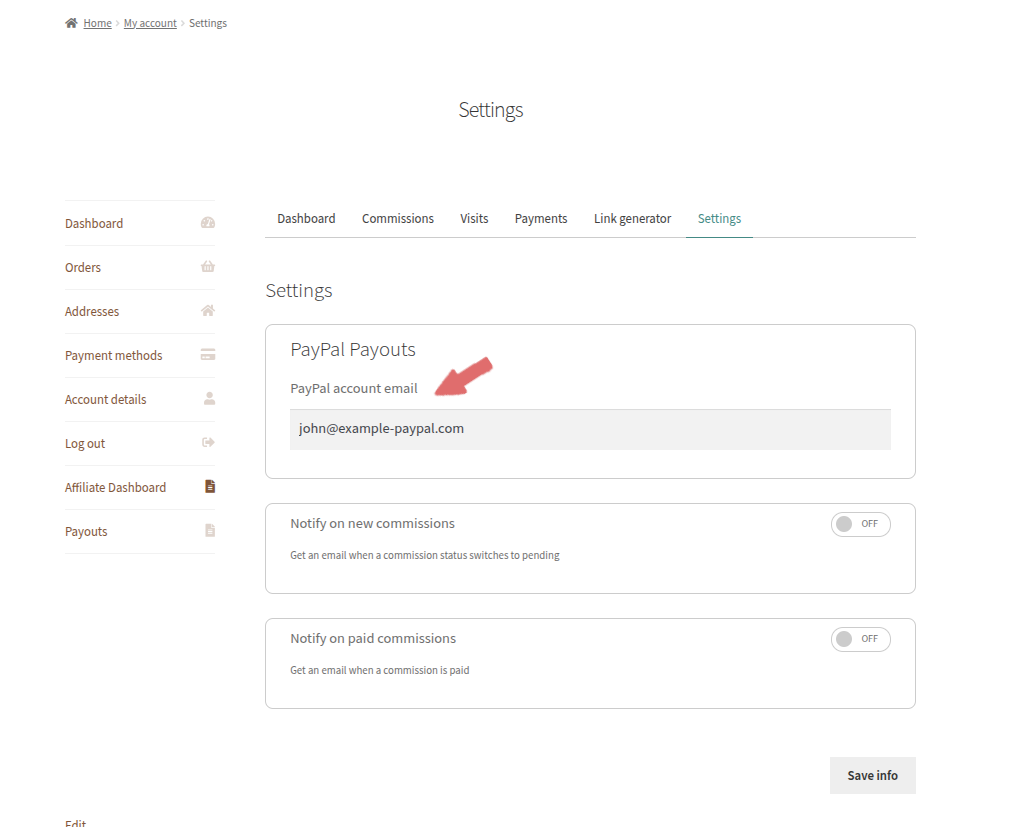Open Payouts in the sidebar menu
The width and height of the screenshot is (1021, 827).
click(86, 532)
